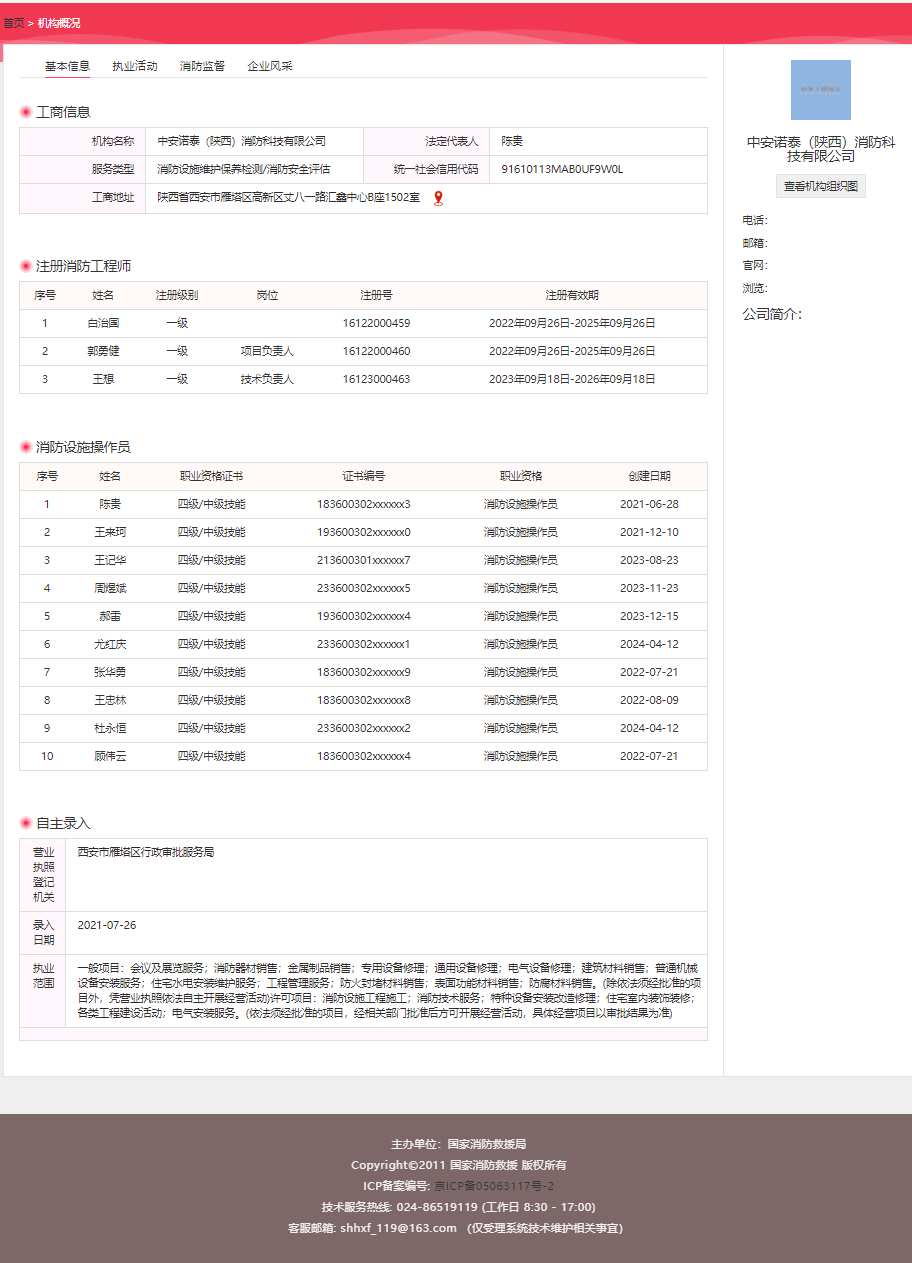Viewport: 912px width, 1263px height.
Task: Click registration authority 西安市雁塔区行政审批服务局
Action: (x=146, y=852)
